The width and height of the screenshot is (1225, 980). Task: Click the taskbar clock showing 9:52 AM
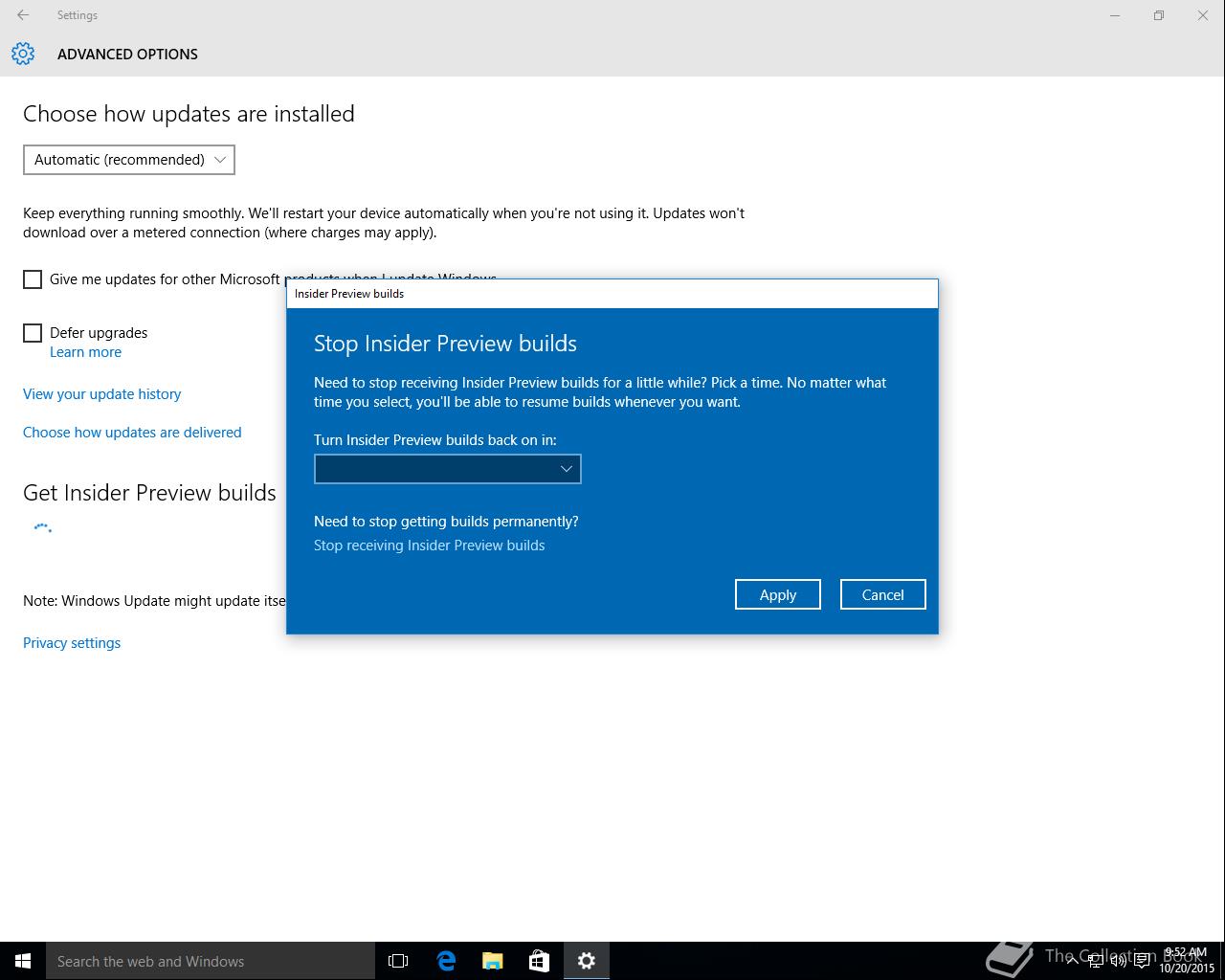pyautogui.click(x=1187, y=961)
